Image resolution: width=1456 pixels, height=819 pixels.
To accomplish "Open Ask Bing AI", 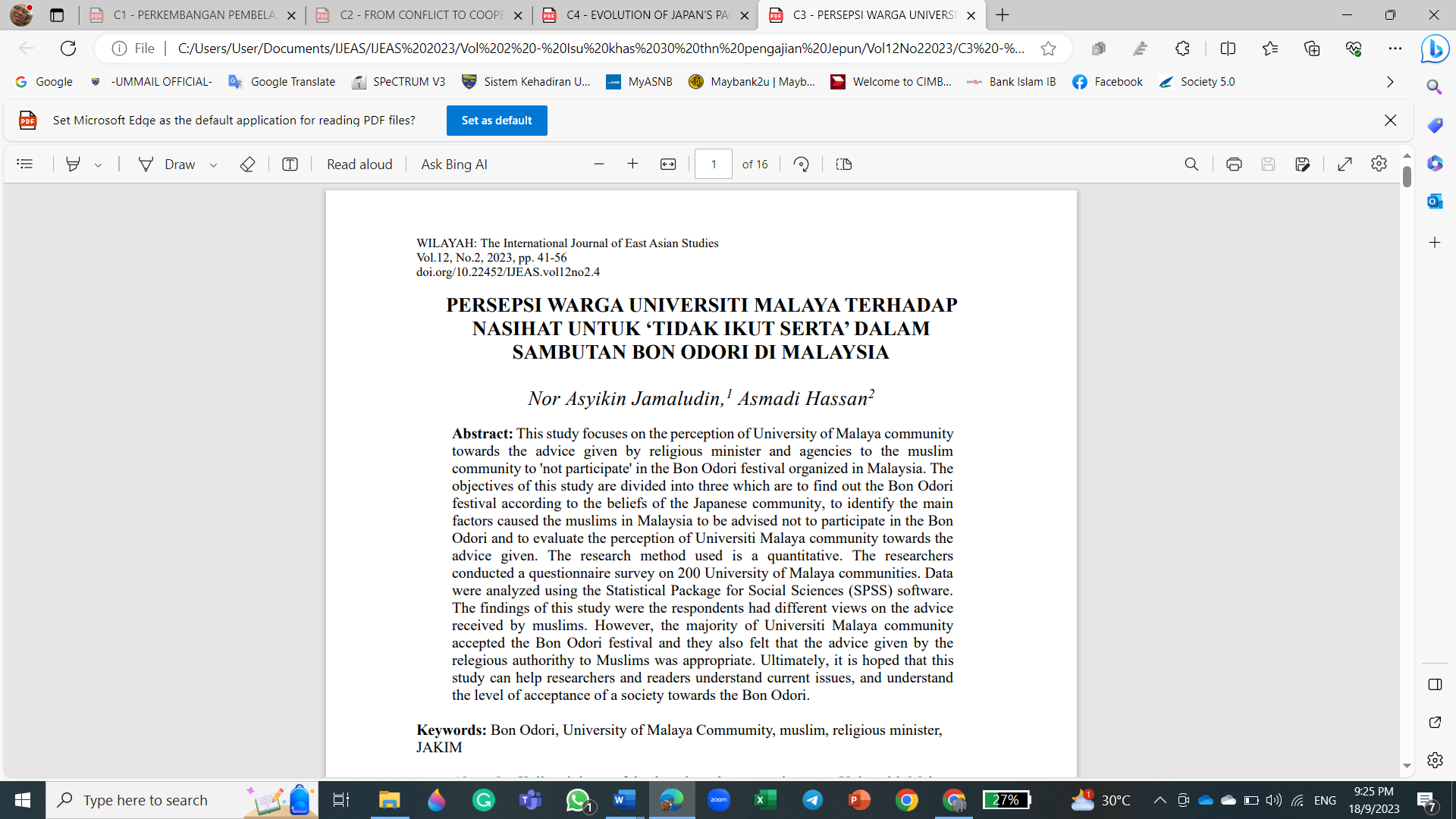I will (x=454, y=164).
